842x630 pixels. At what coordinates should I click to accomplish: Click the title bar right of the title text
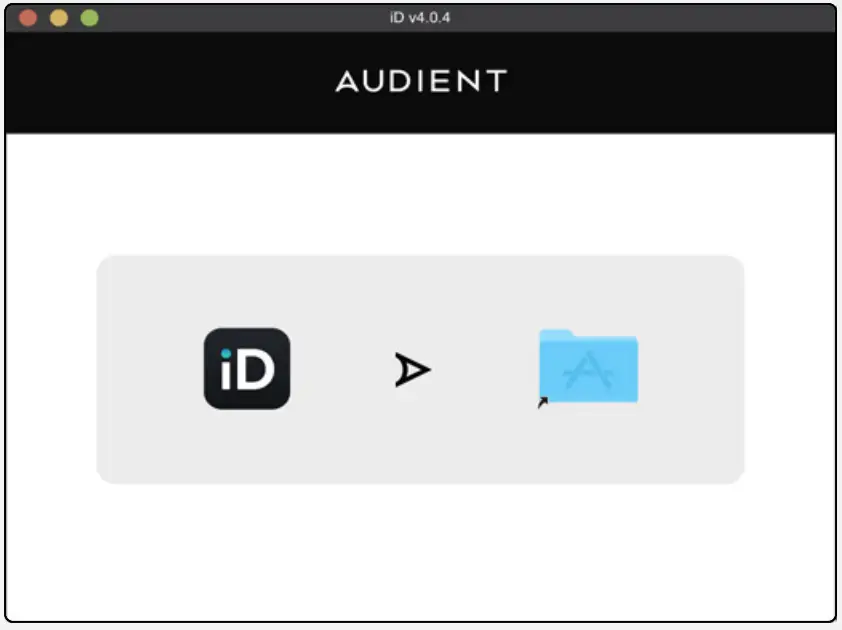pos(640,17)
